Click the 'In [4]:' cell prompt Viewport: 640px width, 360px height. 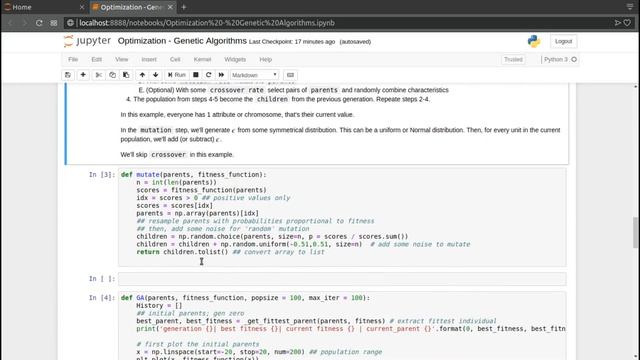(x=102, y=298)
